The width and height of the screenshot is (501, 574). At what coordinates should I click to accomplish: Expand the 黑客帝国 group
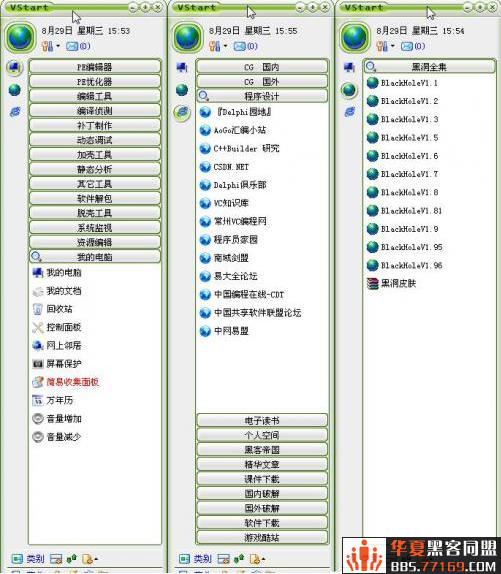262,450
